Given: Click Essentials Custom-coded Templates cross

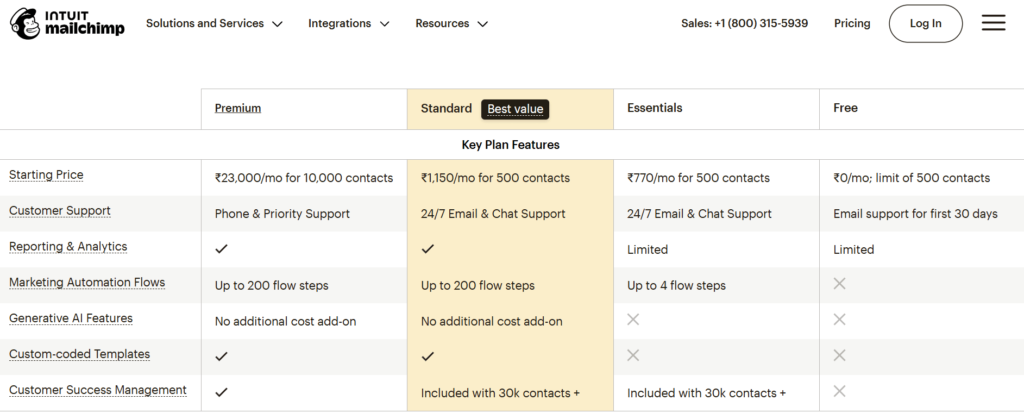Looking at the screenshot, I should pyautogui.click(x=633, y=355).
